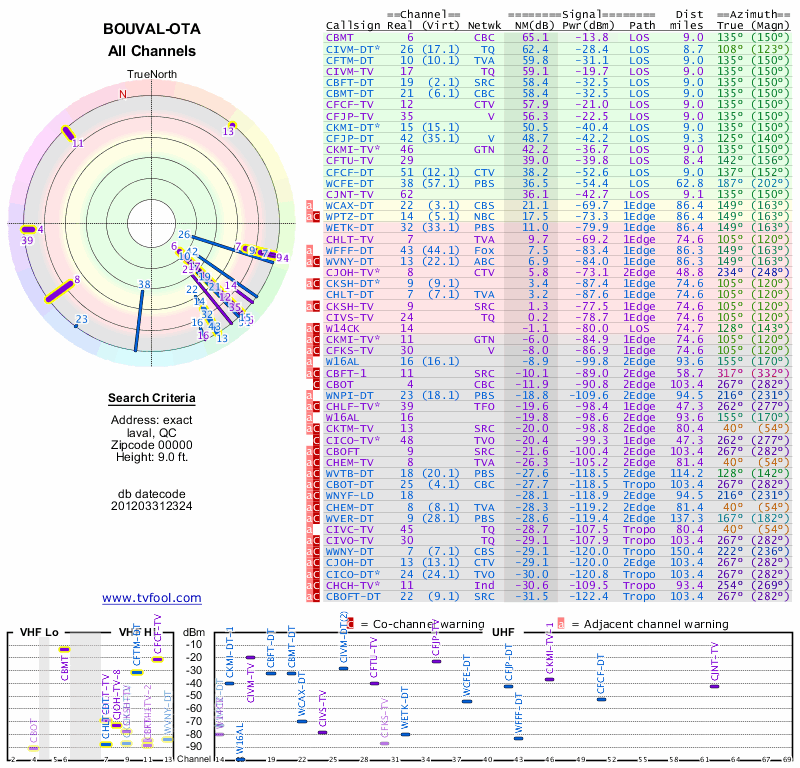This screenshot has width=800, height=768.
Task: Click the ABC network cell
Action: (x=484, y=261)
